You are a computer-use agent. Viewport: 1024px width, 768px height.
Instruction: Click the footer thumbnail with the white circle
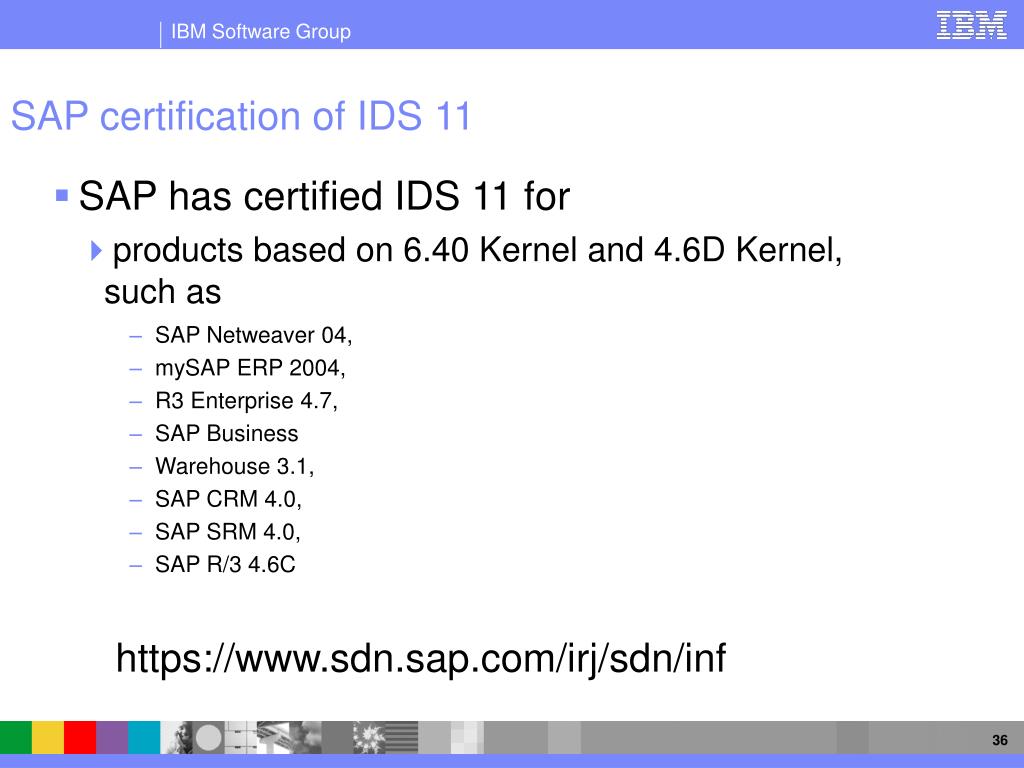pyautogui.click(x=208, y=737)
